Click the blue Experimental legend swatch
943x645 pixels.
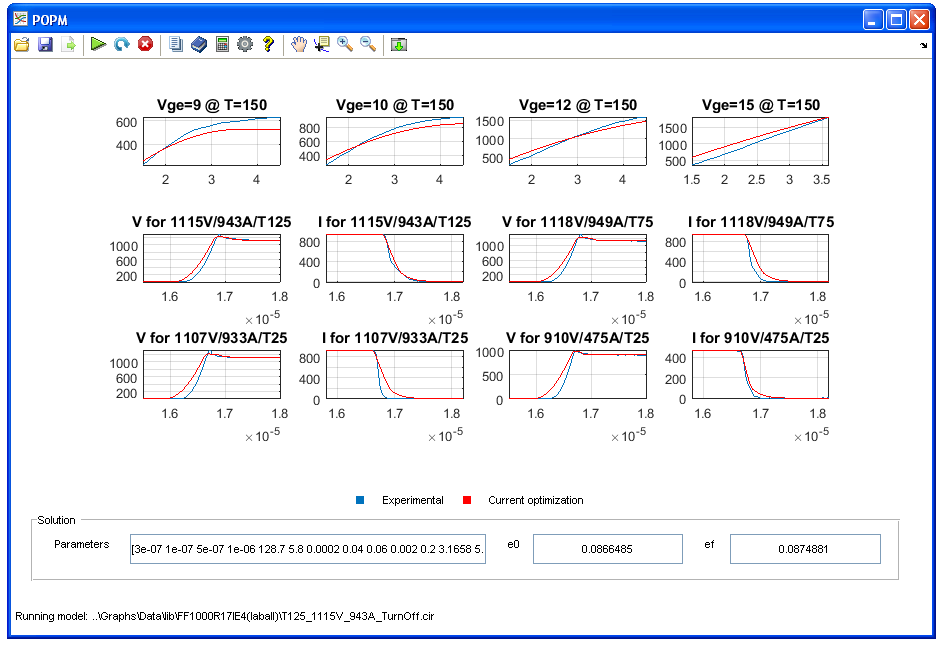coord(361,500)
